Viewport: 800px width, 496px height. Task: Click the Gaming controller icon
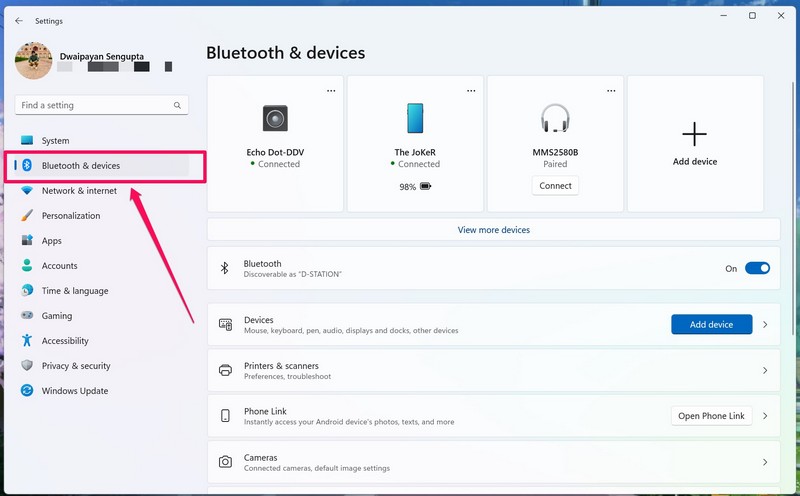click(x=27, y=315)
